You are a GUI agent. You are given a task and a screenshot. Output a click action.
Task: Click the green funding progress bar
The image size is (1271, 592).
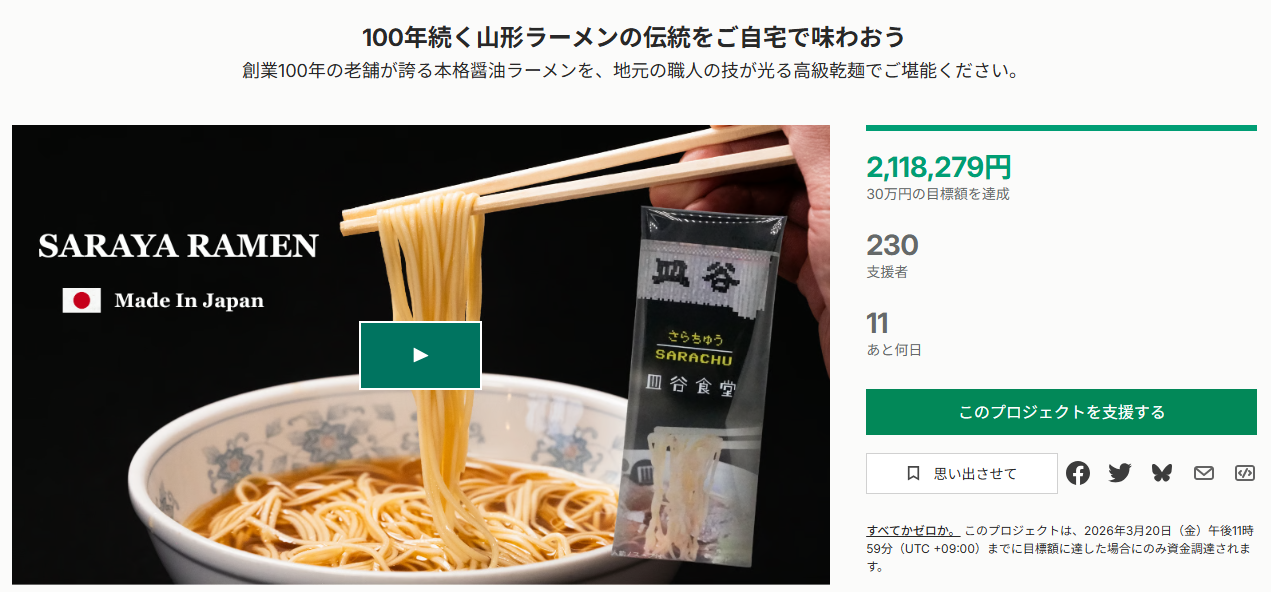1061,128
